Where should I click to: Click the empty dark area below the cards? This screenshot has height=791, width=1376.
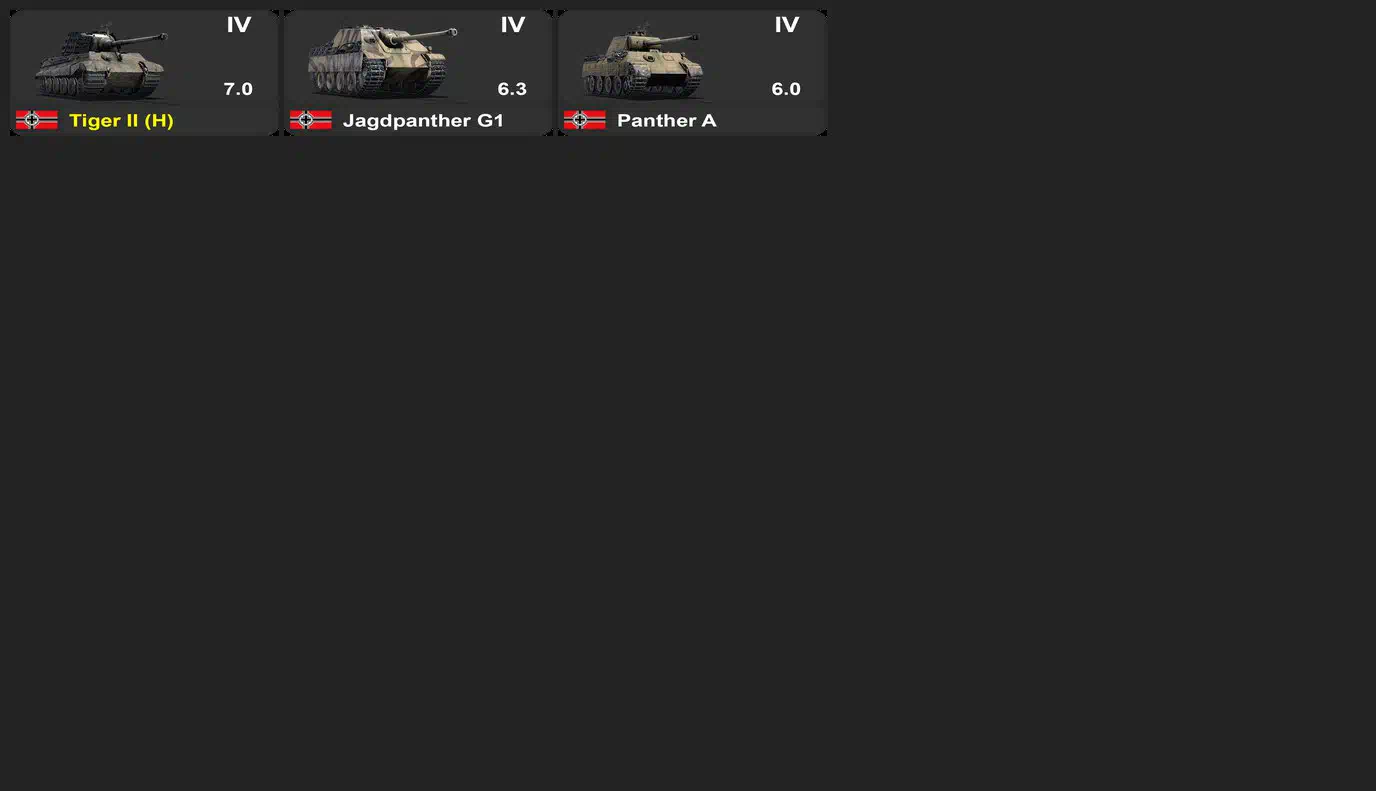pos(688,460)
